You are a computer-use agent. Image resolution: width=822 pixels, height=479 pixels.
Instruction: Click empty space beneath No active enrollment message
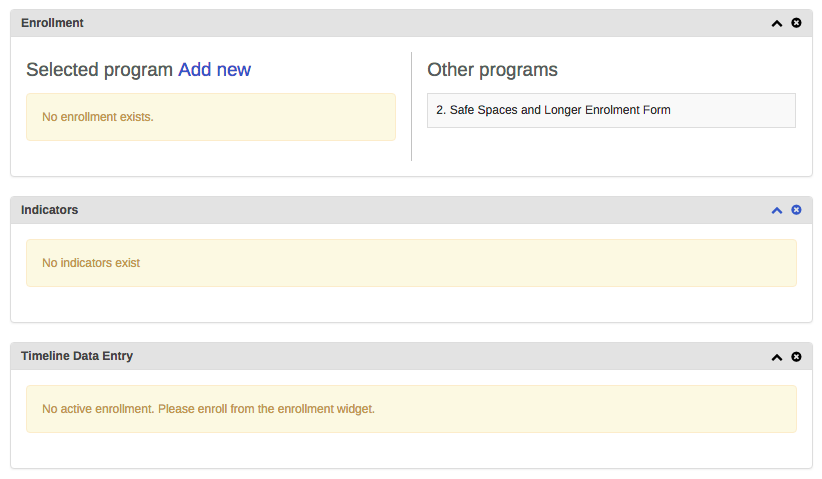click(x=411, y=450)
